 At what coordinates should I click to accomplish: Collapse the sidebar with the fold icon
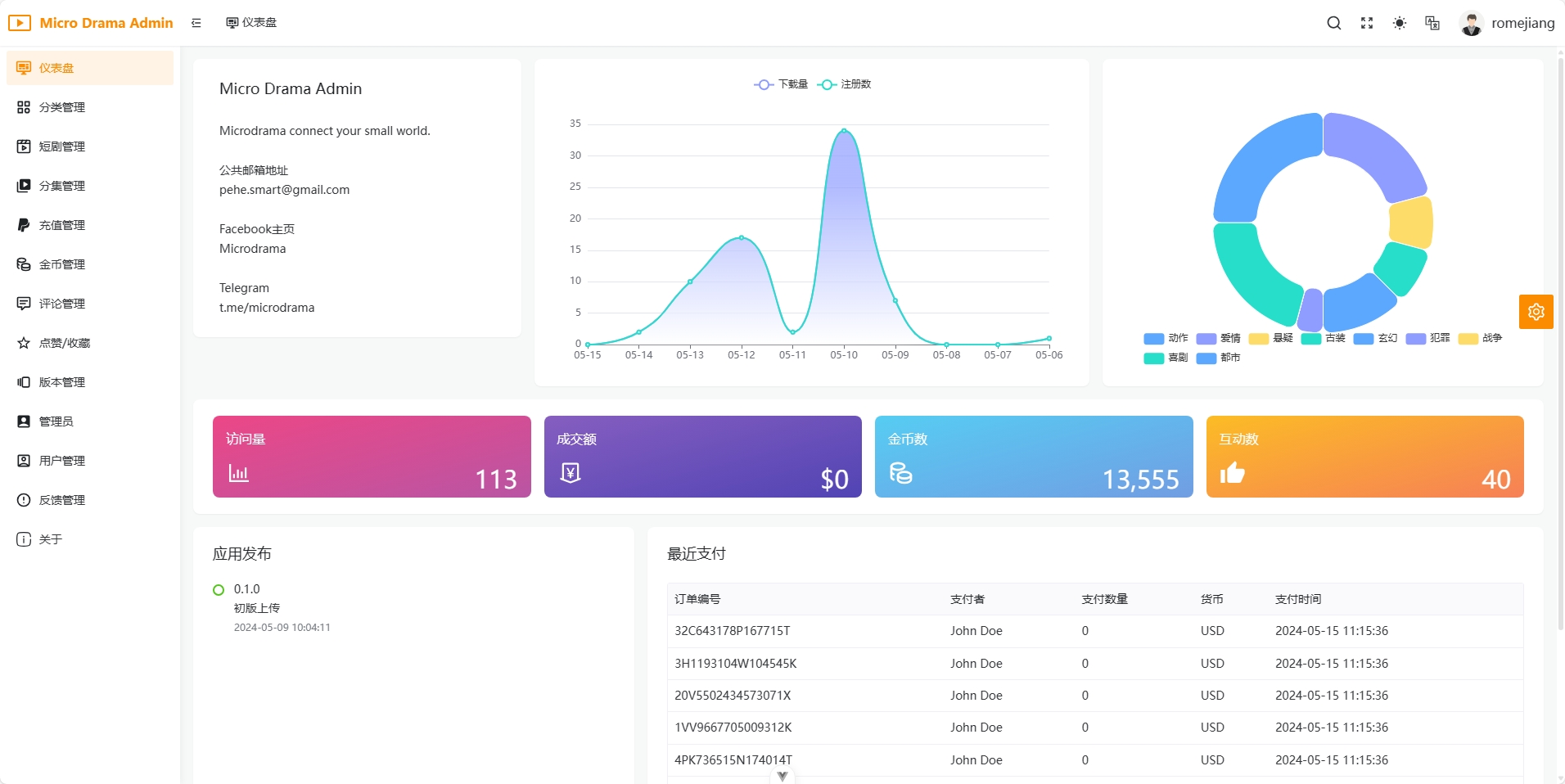click(x=196, y=23)
